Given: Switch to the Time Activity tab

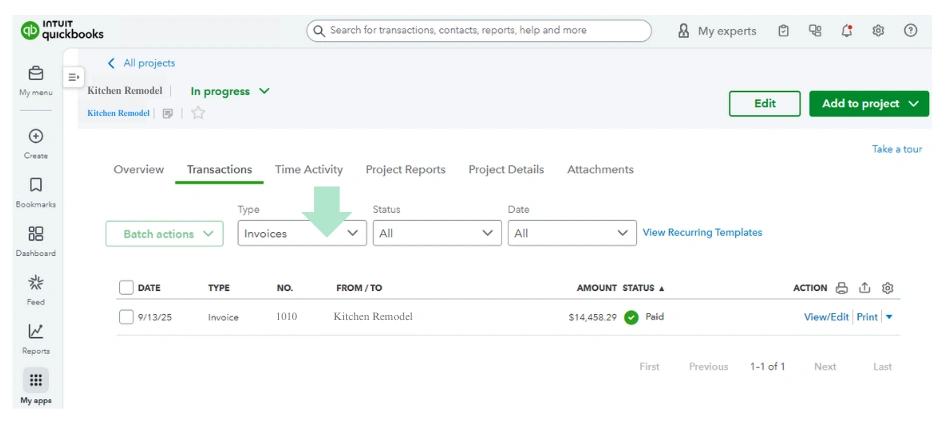Looking at the screenshot, I should coord(309,170).
